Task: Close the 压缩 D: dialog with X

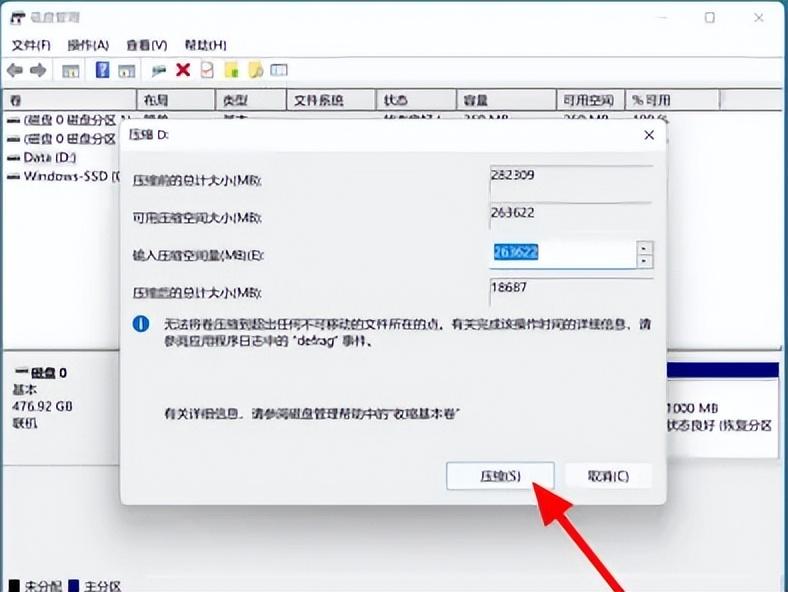Action: tap(648, 134)
